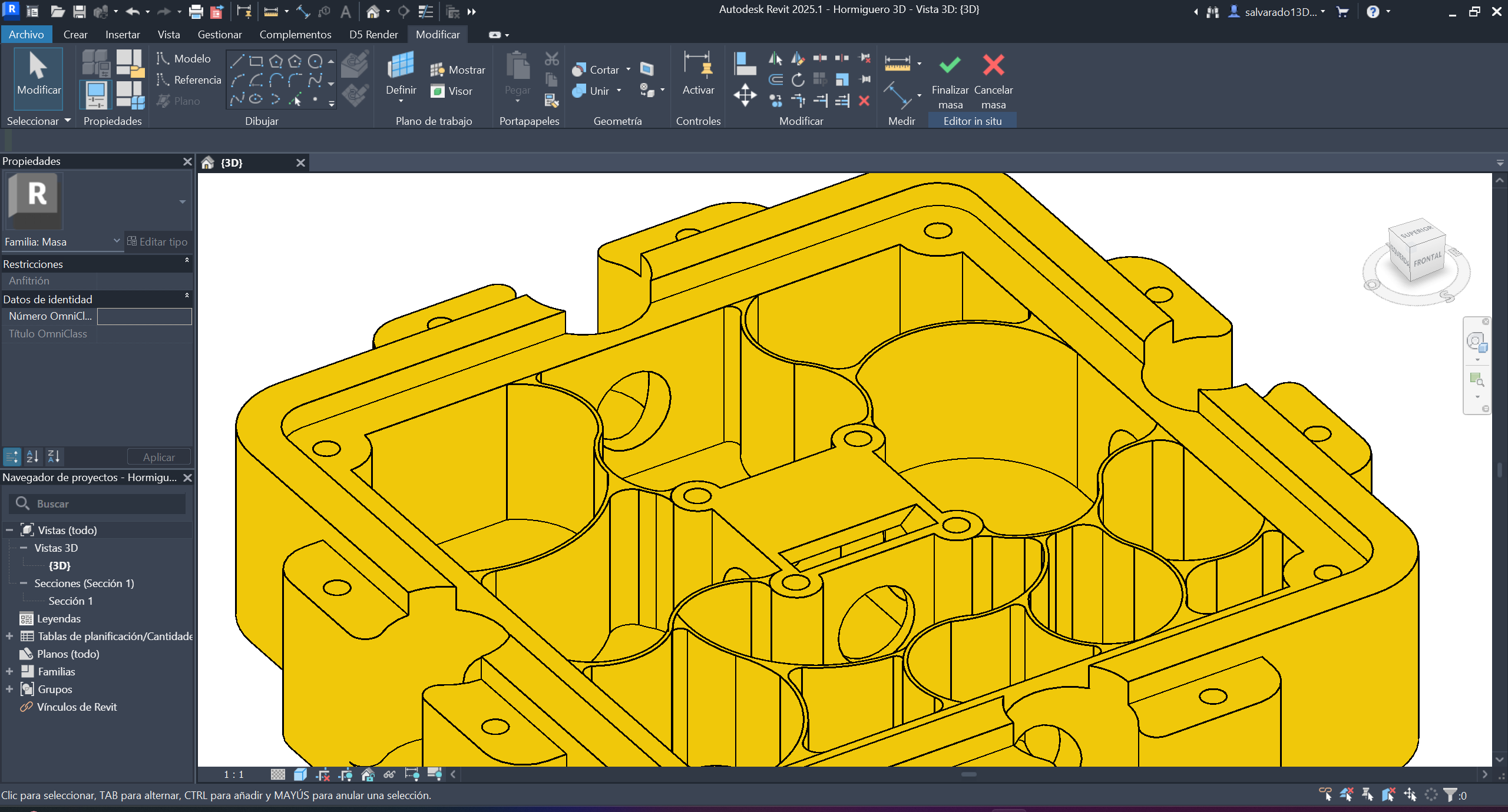Screen dimensions: 1508x812
Task: Click the Definir work plane icon
Action: tap(401, 65)
